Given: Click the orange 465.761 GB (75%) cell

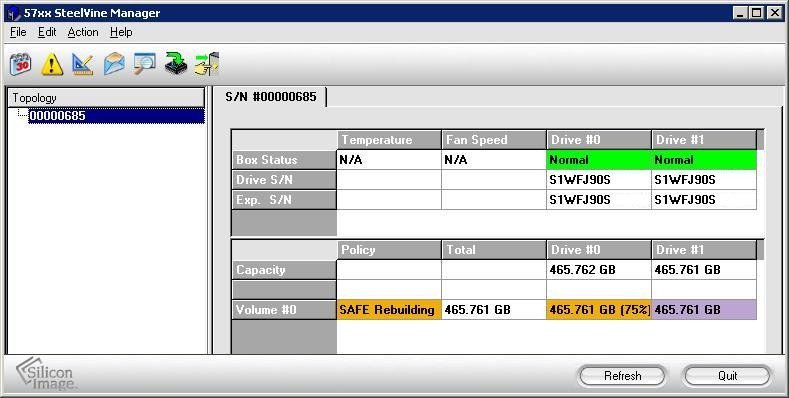Looking at the screenshot, I should point(599,310).
